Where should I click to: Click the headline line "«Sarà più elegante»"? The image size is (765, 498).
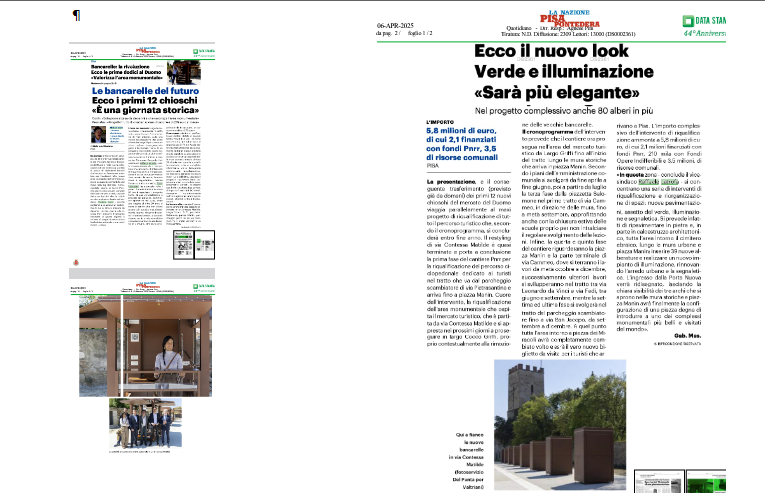pos(556,92)
